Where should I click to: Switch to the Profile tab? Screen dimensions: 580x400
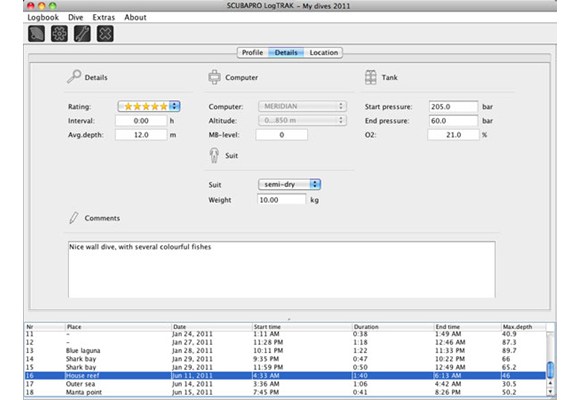point(253,53)
